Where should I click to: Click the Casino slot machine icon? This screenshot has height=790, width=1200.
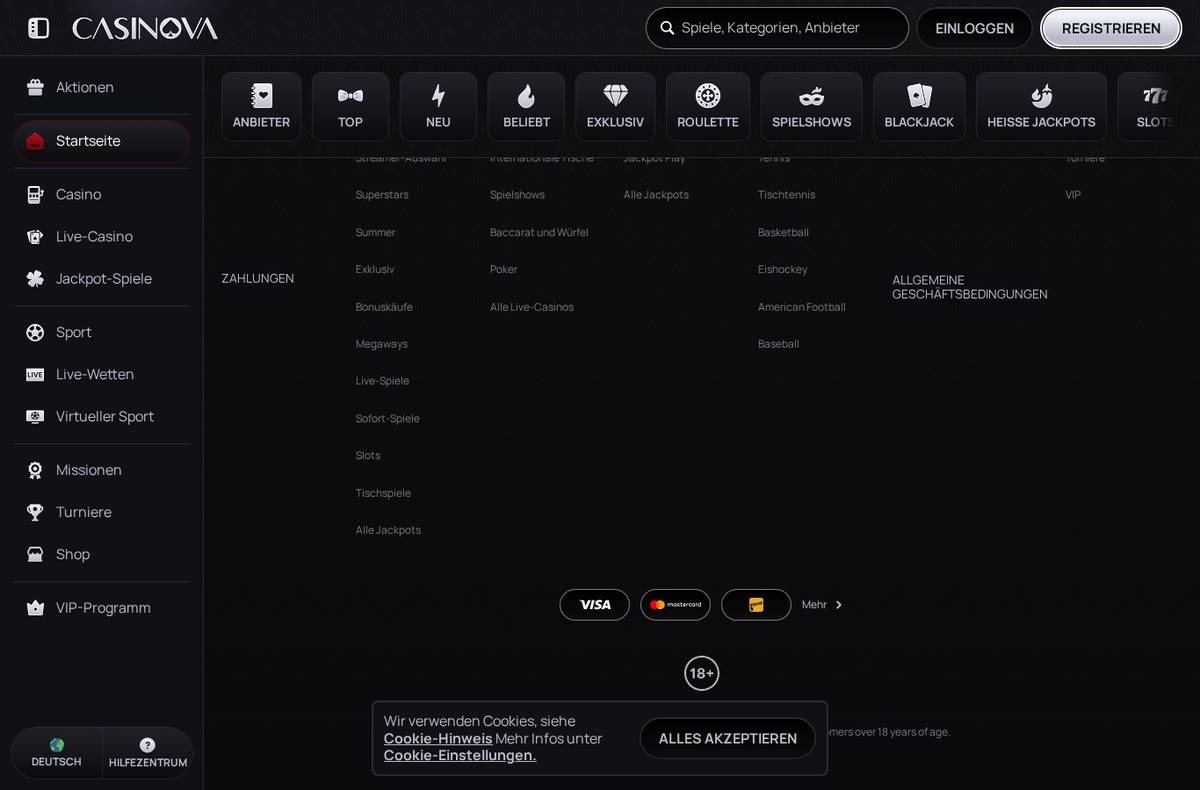(x=35, y=194)
